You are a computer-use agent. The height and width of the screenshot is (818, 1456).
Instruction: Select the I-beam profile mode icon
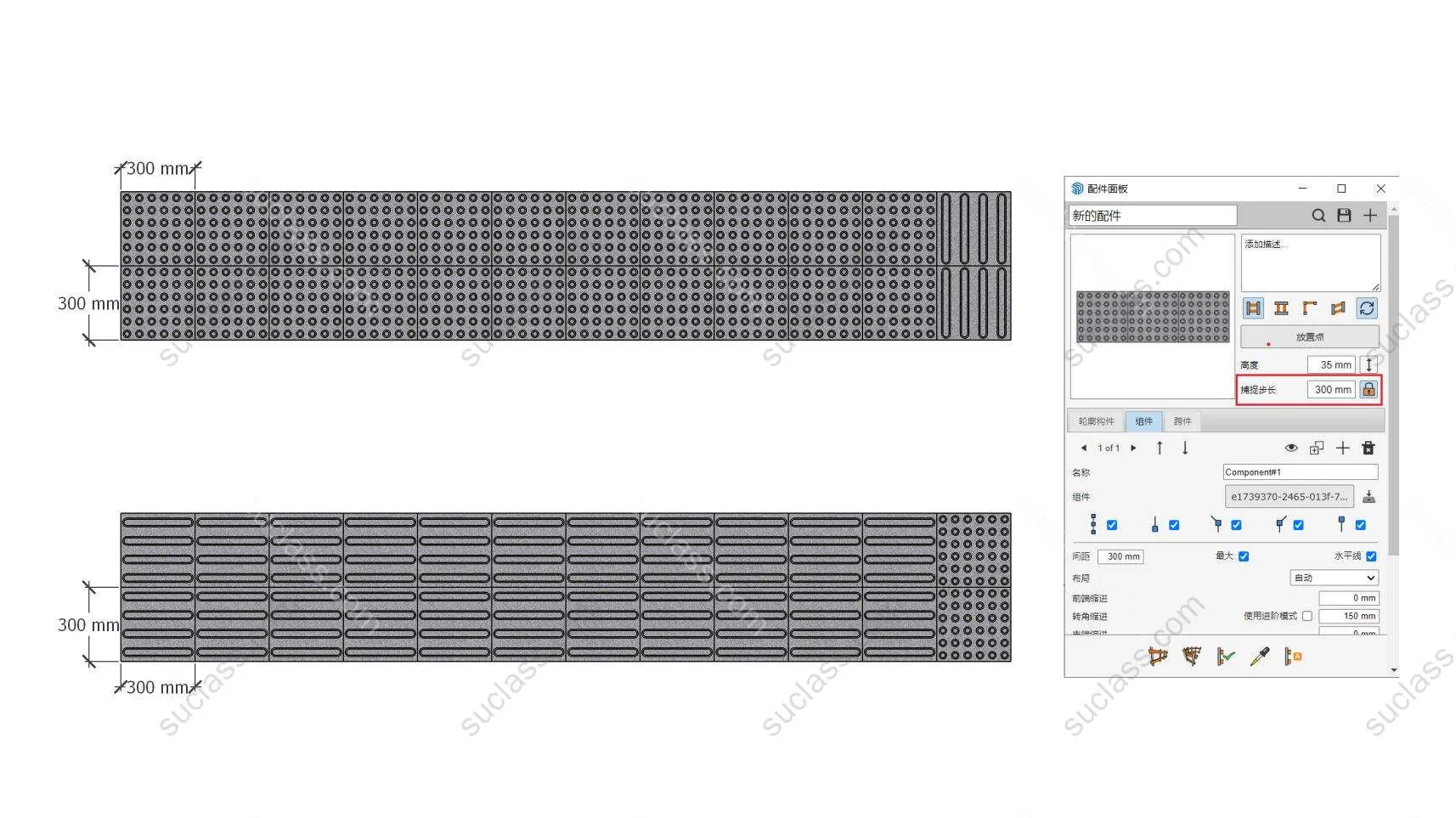point(1281,308)
